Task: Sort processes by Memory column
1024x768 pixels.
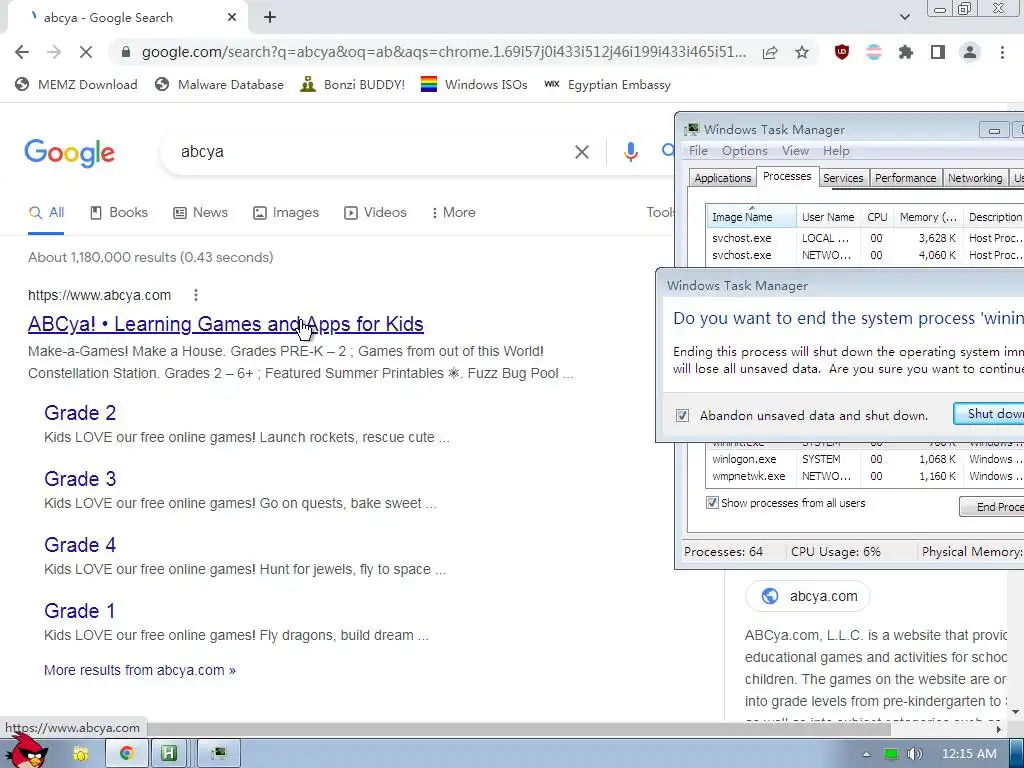Action: [928, 217]
